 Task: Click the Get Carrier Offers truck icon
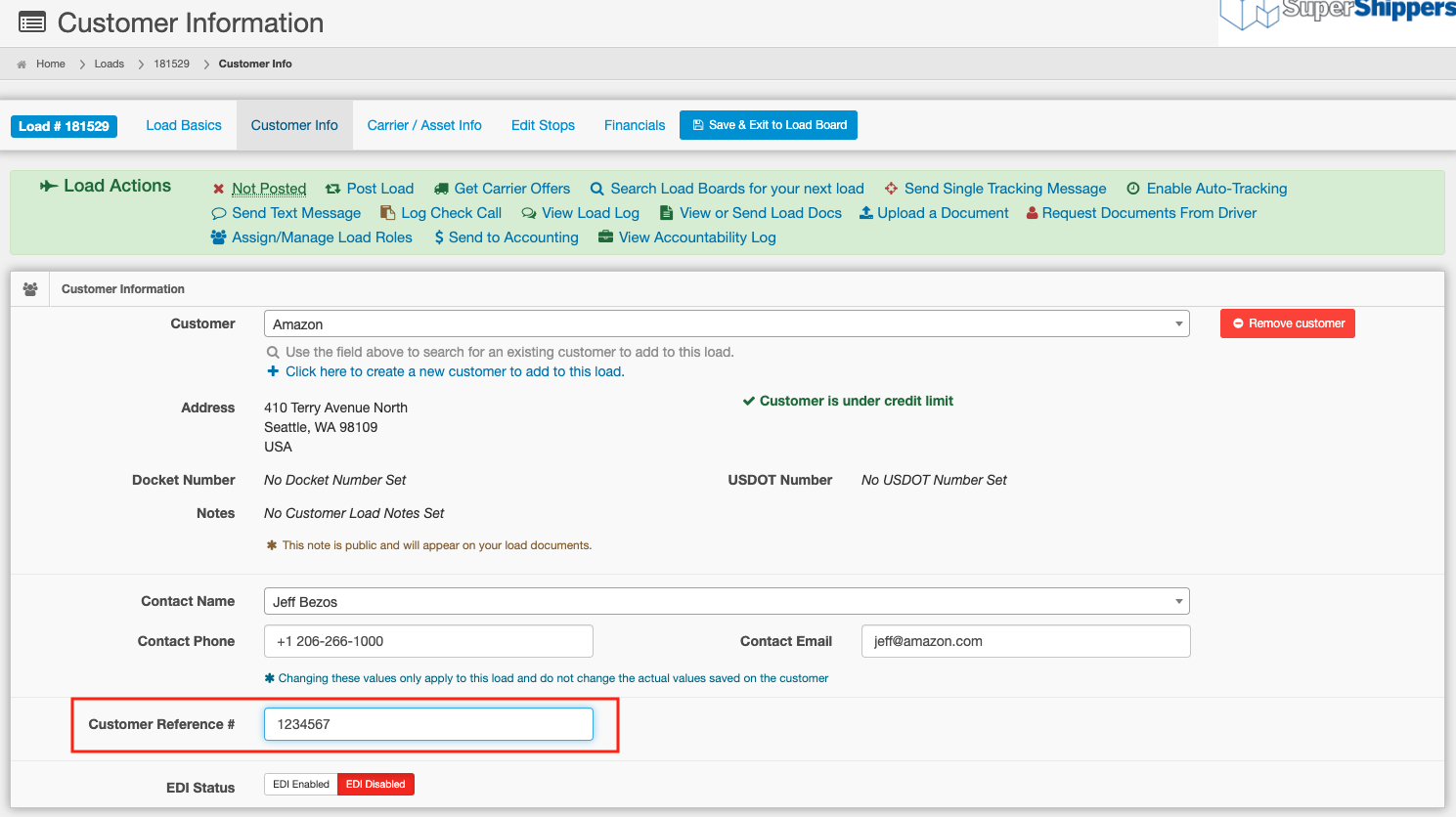[x=441, y=189]
